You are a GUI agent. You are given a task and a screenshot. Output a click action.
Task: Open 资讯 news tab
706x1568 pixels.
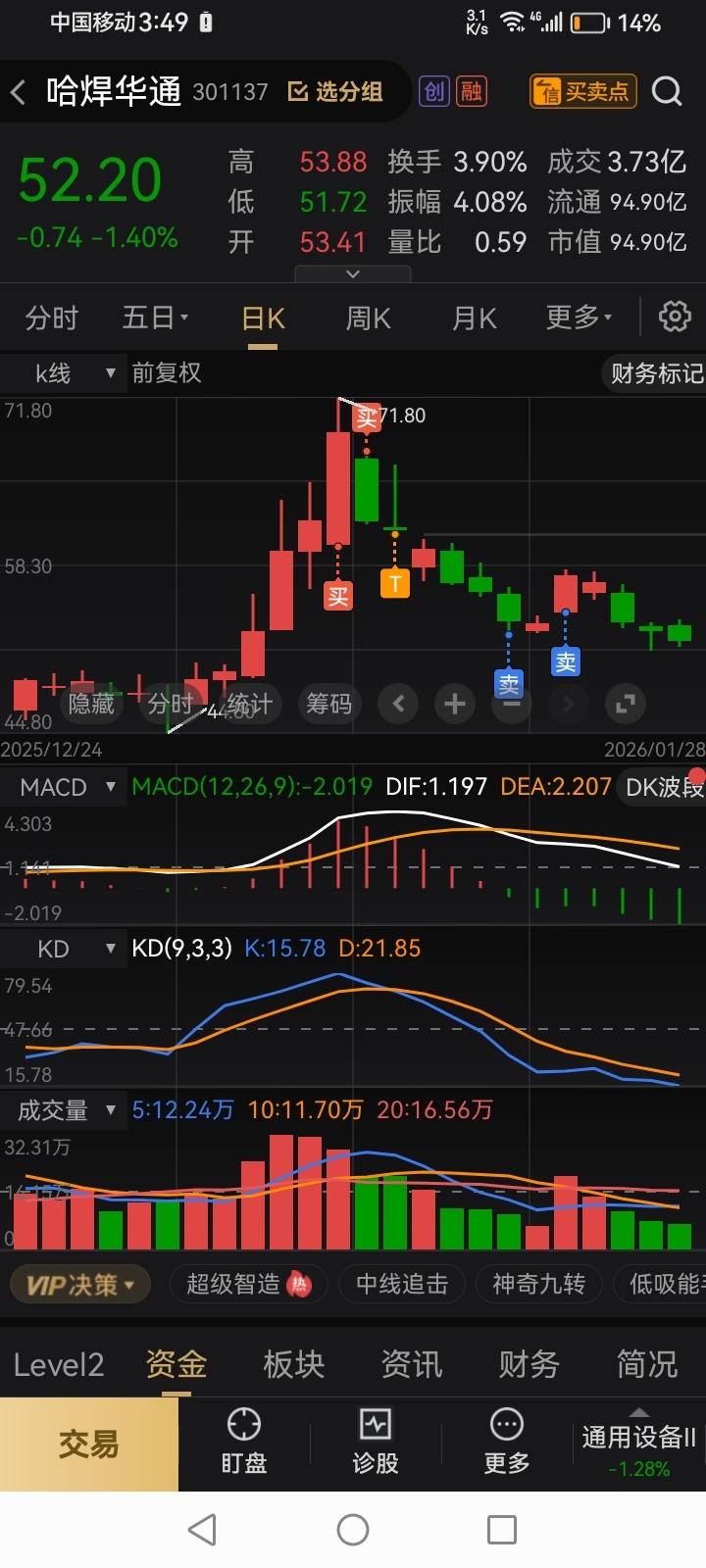click(412, 1364)
